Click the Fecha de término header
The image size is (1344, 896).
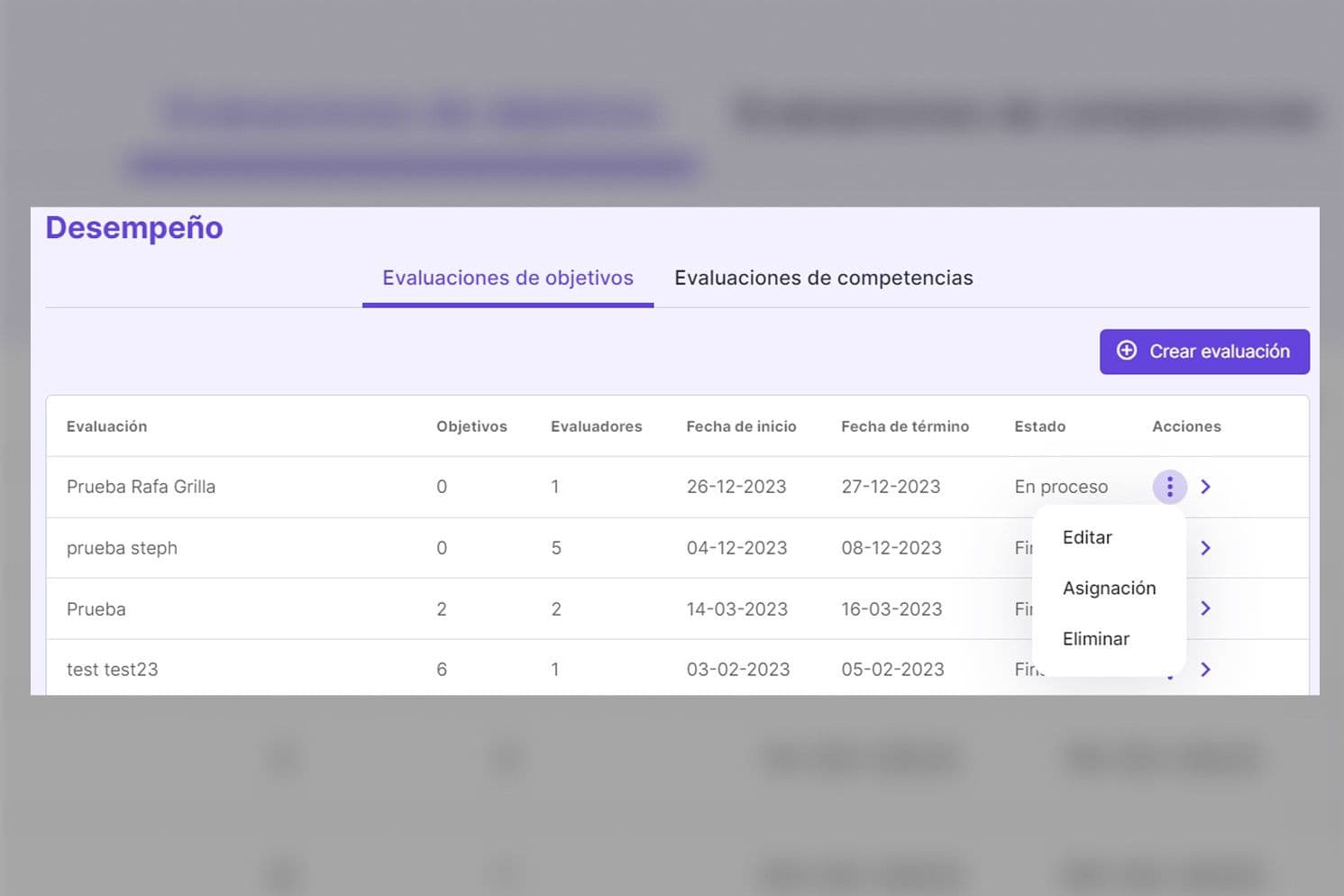click(x=905, y=426)
